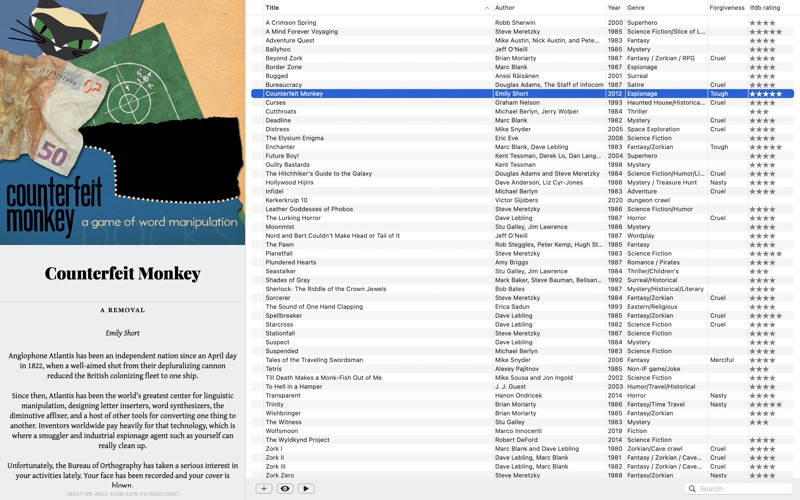This screenshot has height=500, width=800.
Task: Select the 'Seastalker' game
Action: (522, 271)
